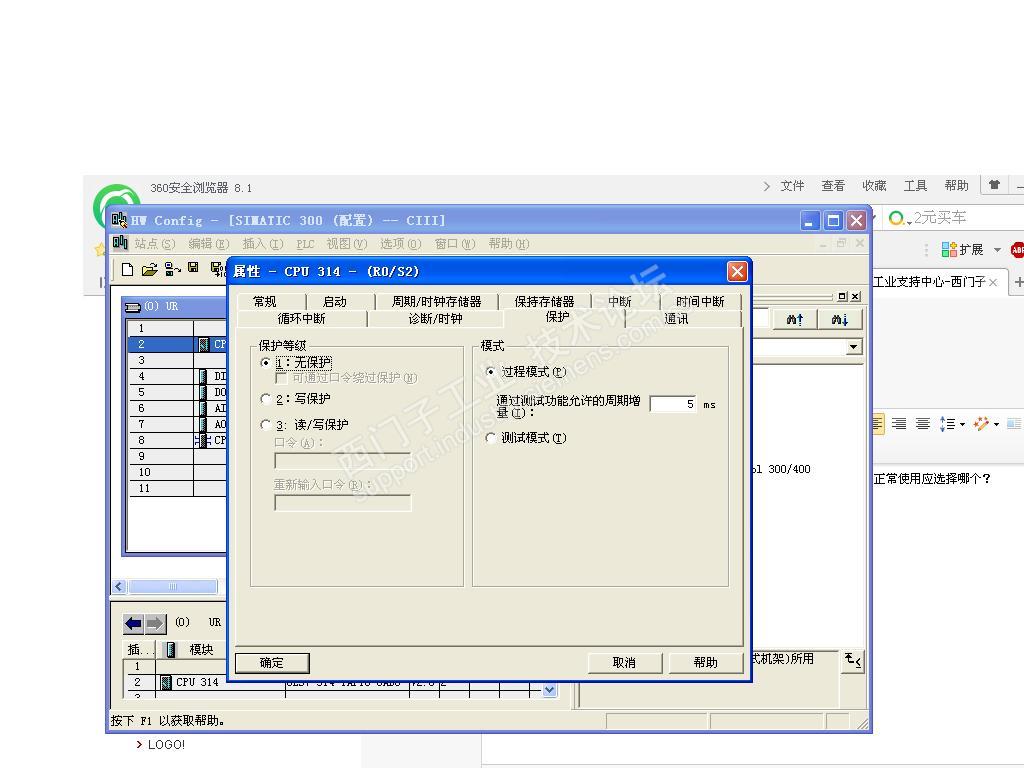Image resolution: width=1024 pixels, height=768 pixels.
Task: Open the browser 收藏 favorites menu
Action: [874, 185]
